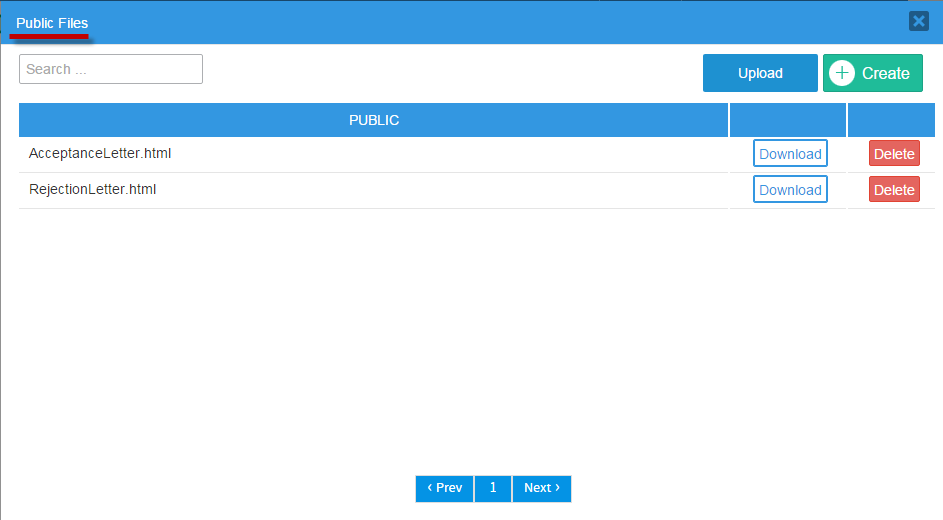Viewport: 943px width, 520px height.
Task: Close the Public Files dialog
Action: point(918,21)
